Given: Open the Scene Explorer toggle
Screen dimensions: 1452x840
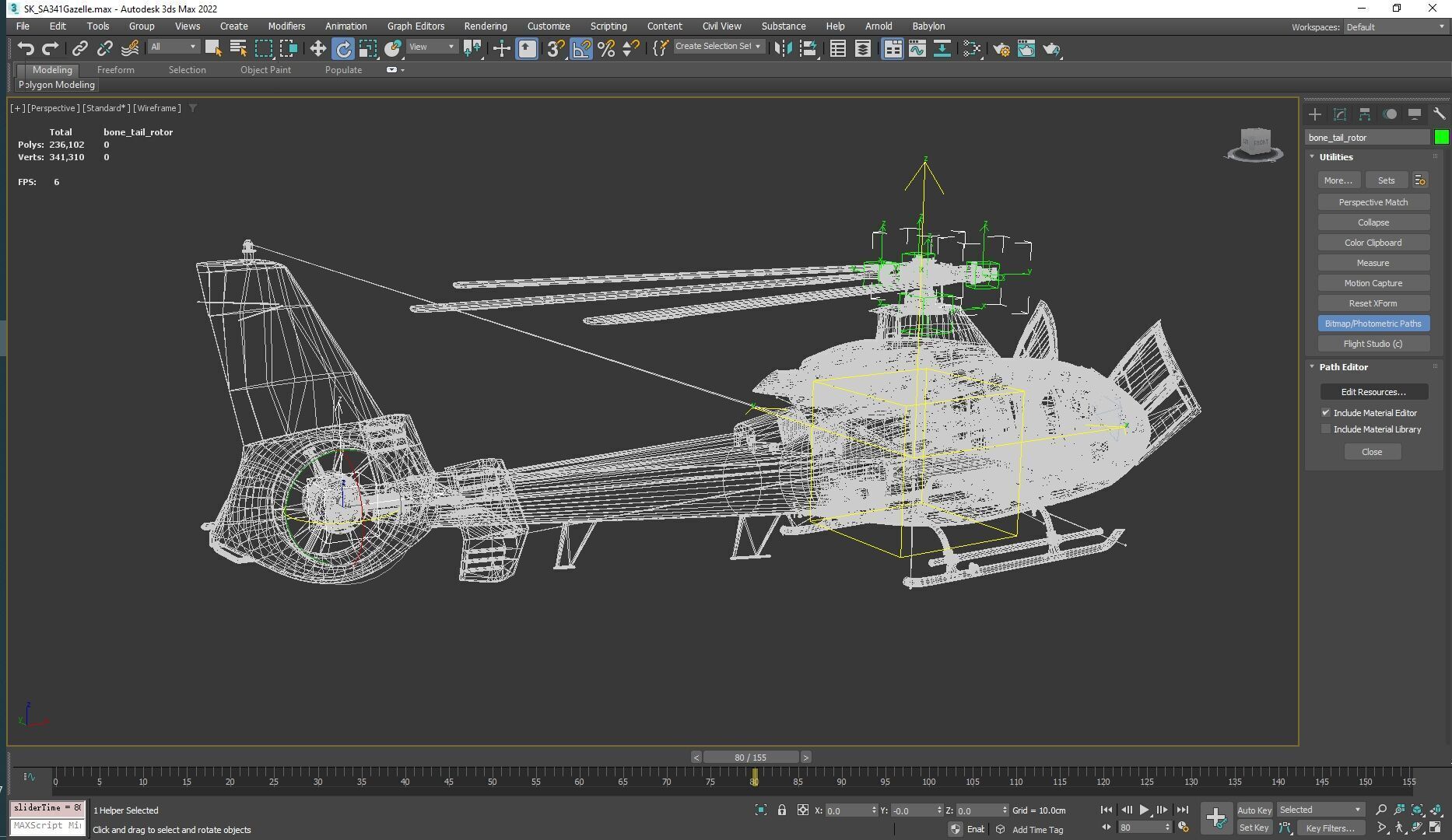Looking at the screenshot, I should click(x=837, y=48).
